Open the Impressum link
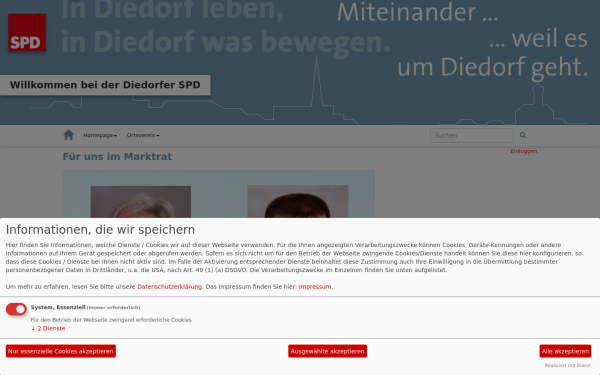 coord(315,287)
